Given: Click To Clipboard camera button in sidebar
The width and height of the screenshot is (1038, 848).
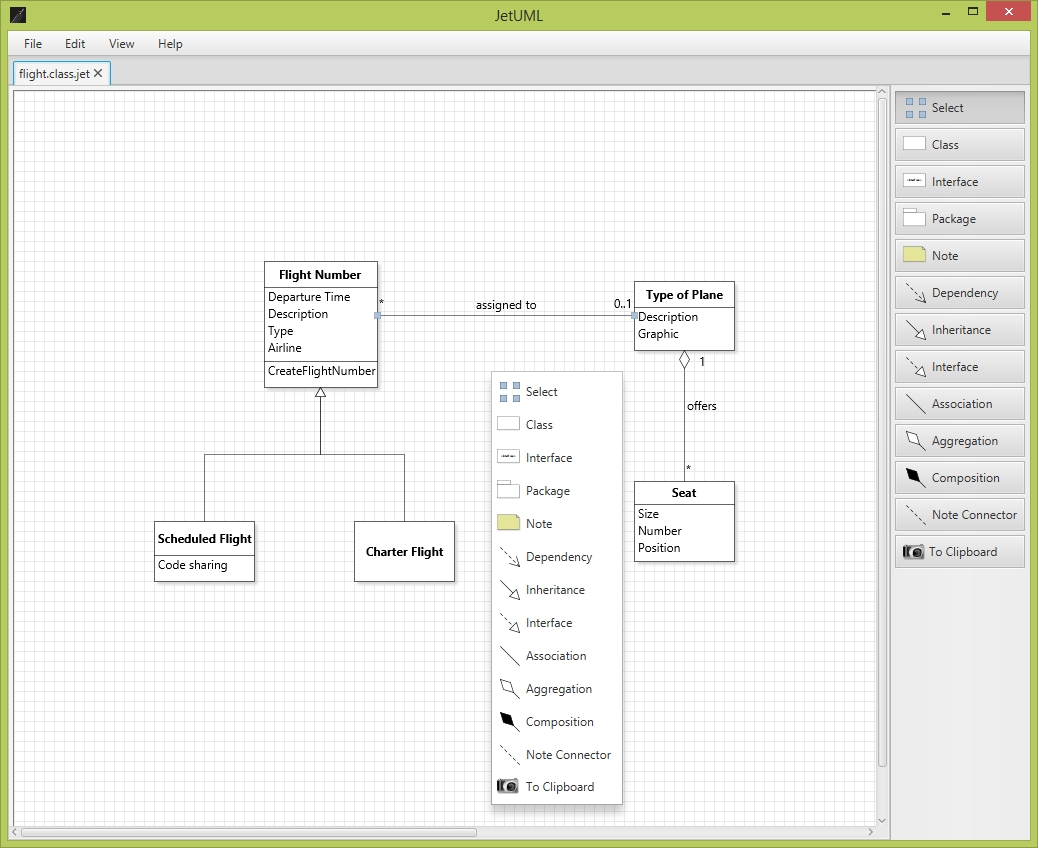Looking at the screenshot, I should click(x=959, y=552).
